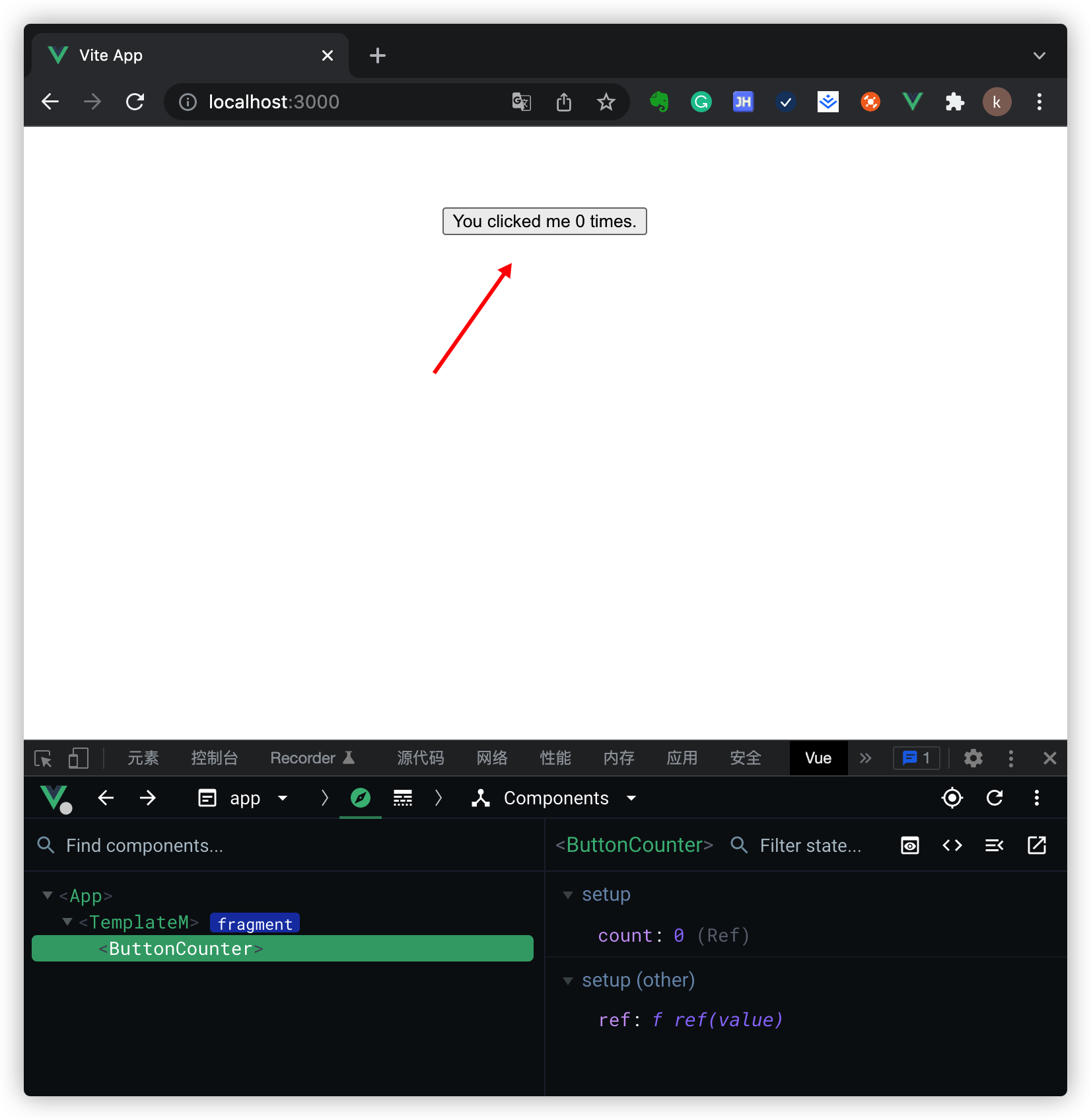Open the issues counter badge
Image resolution: width=1091 pixels, height=1120 pixels.
[x=916, y=758]
